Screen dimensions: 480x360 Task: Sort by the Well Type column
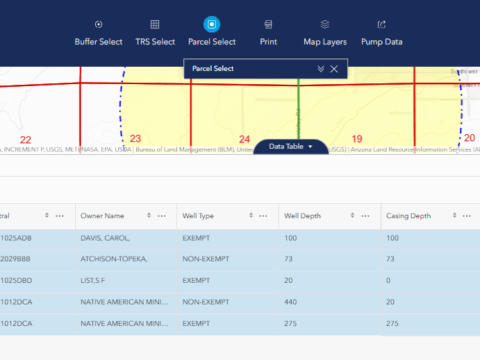pos(251,215)
